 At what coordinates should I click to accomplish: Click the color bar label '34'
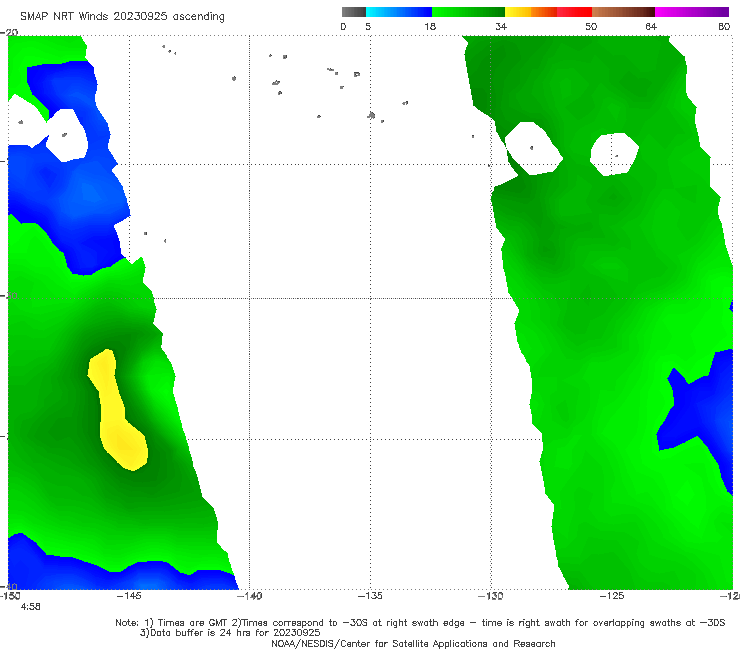point(501,26)
